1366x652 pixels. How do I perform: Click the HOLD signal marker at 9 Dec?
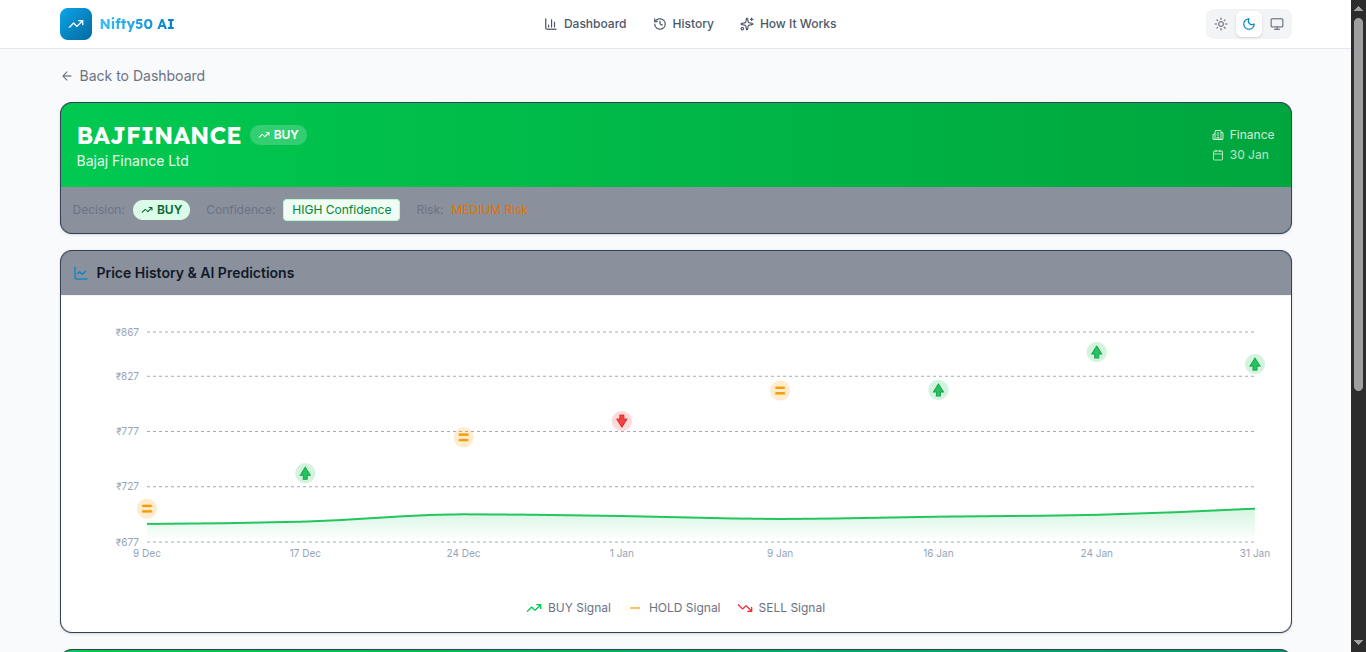point(147,508)
